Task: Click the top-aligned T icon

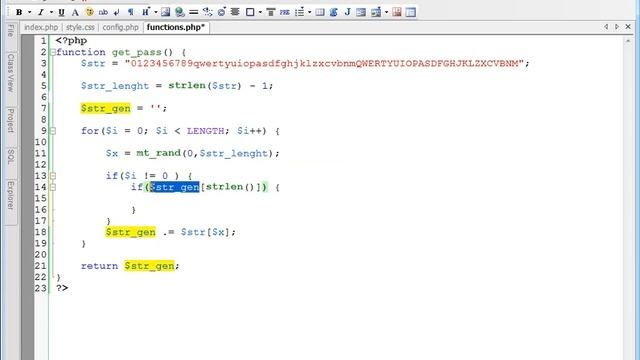Action: 270,12
